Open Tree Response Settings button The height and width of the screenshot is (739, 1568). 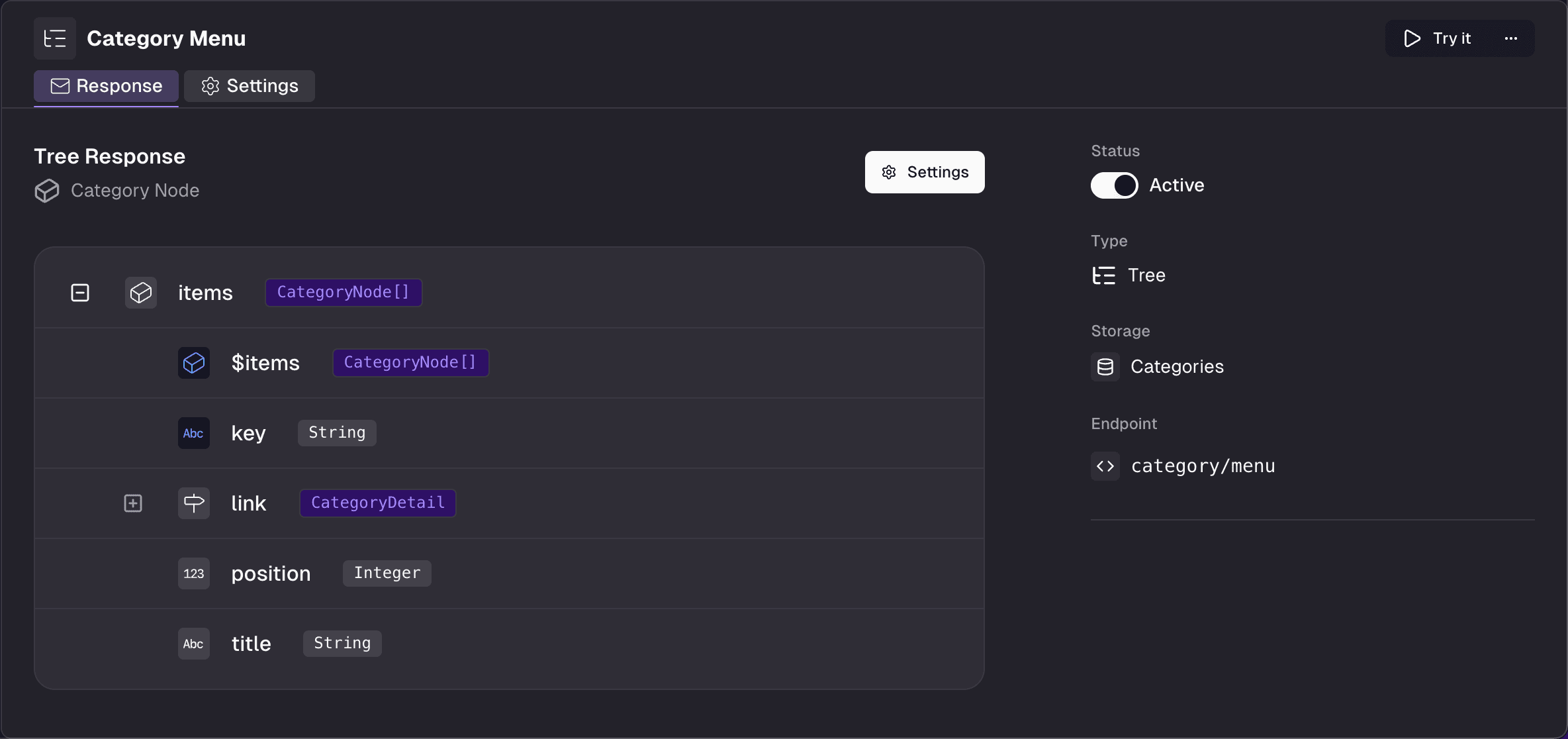[925, 172]
